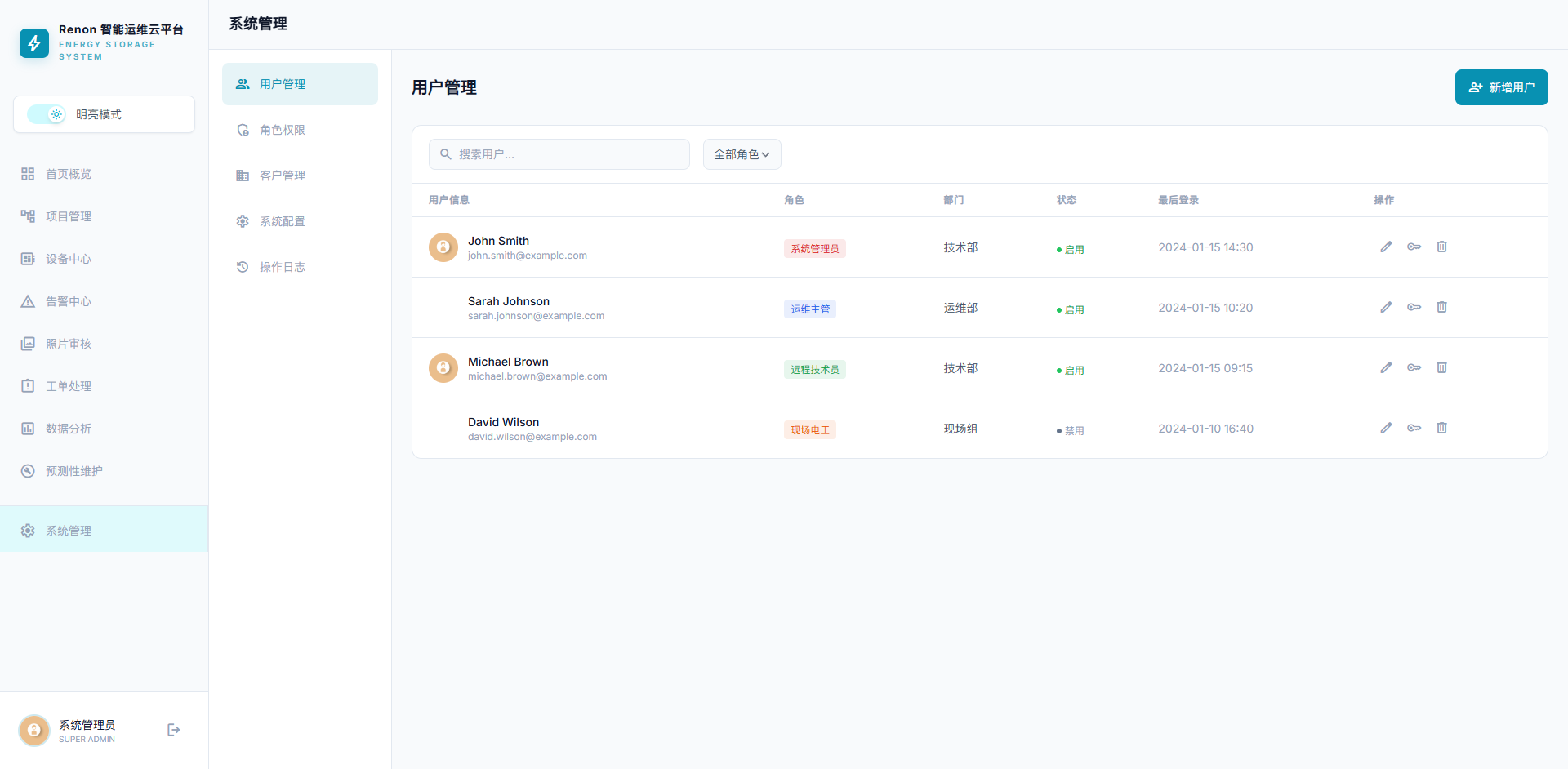Click the key icon for Michael Brown
This screenshot has width=1568, height=769.
pyautogui.click(x=1414, y=367)
